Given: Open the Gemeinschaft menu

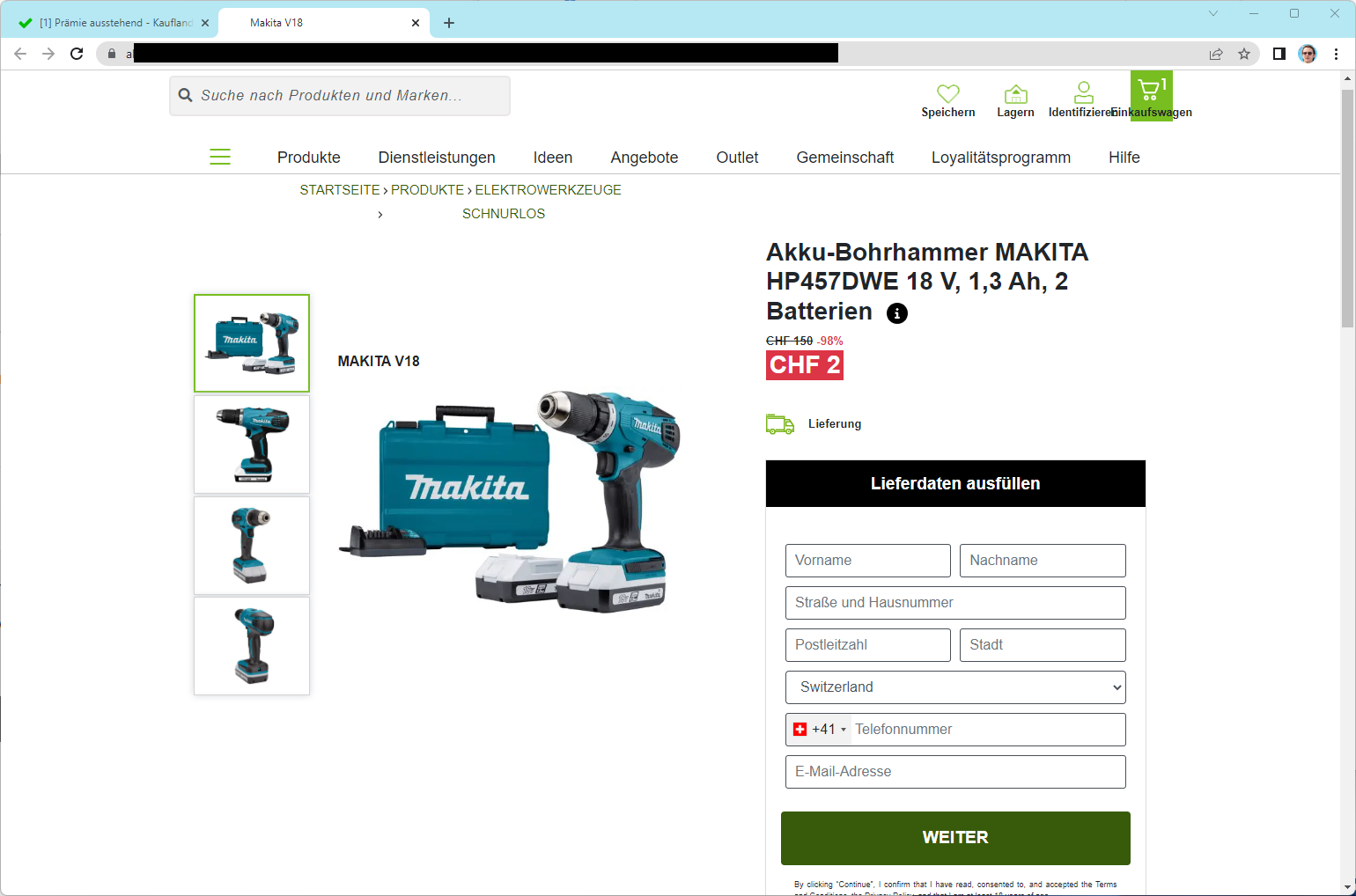Looking at the screenshot, I should pos(845,158).
